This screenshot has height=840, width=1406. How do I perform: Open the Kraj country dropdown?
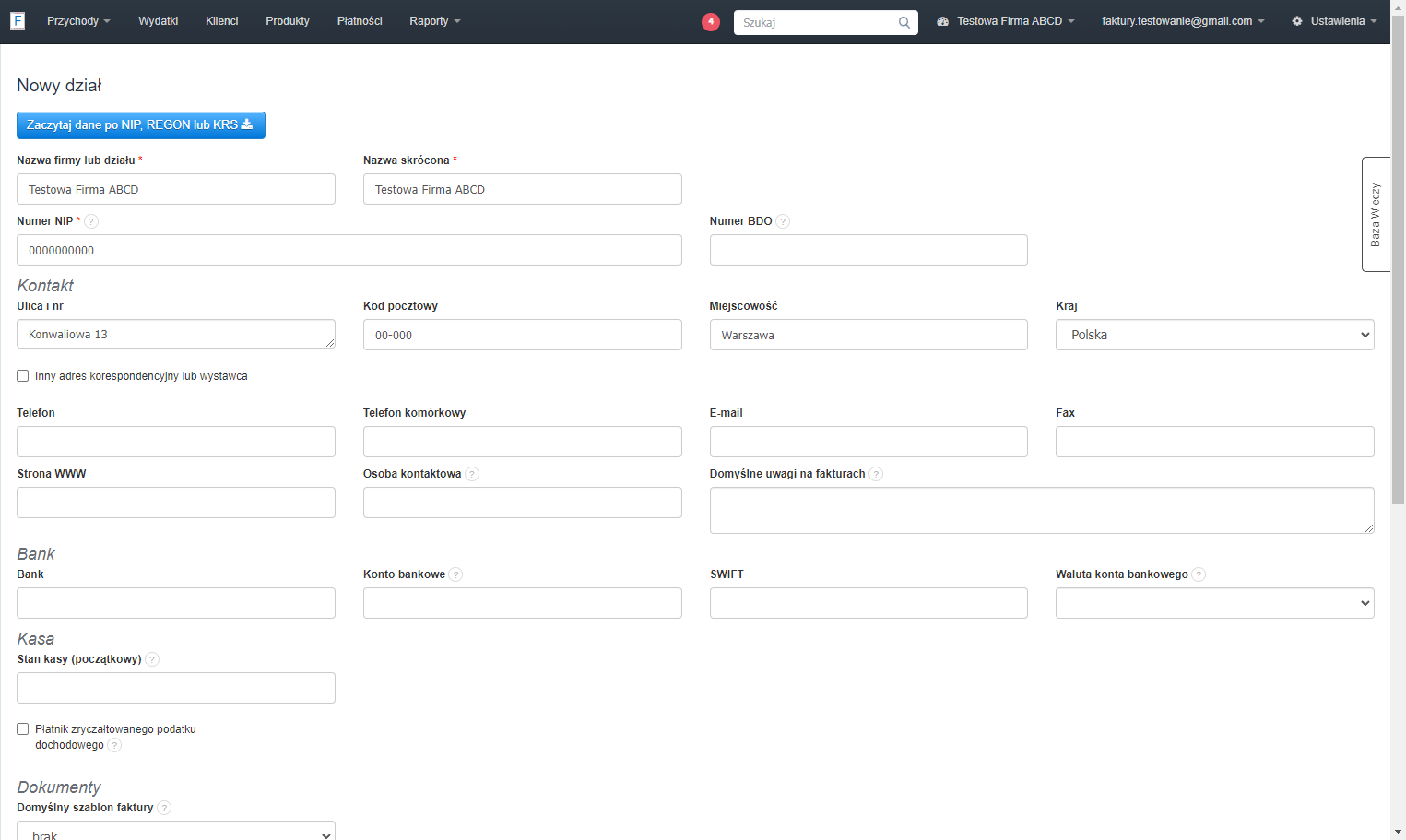tap(1215, 335)
